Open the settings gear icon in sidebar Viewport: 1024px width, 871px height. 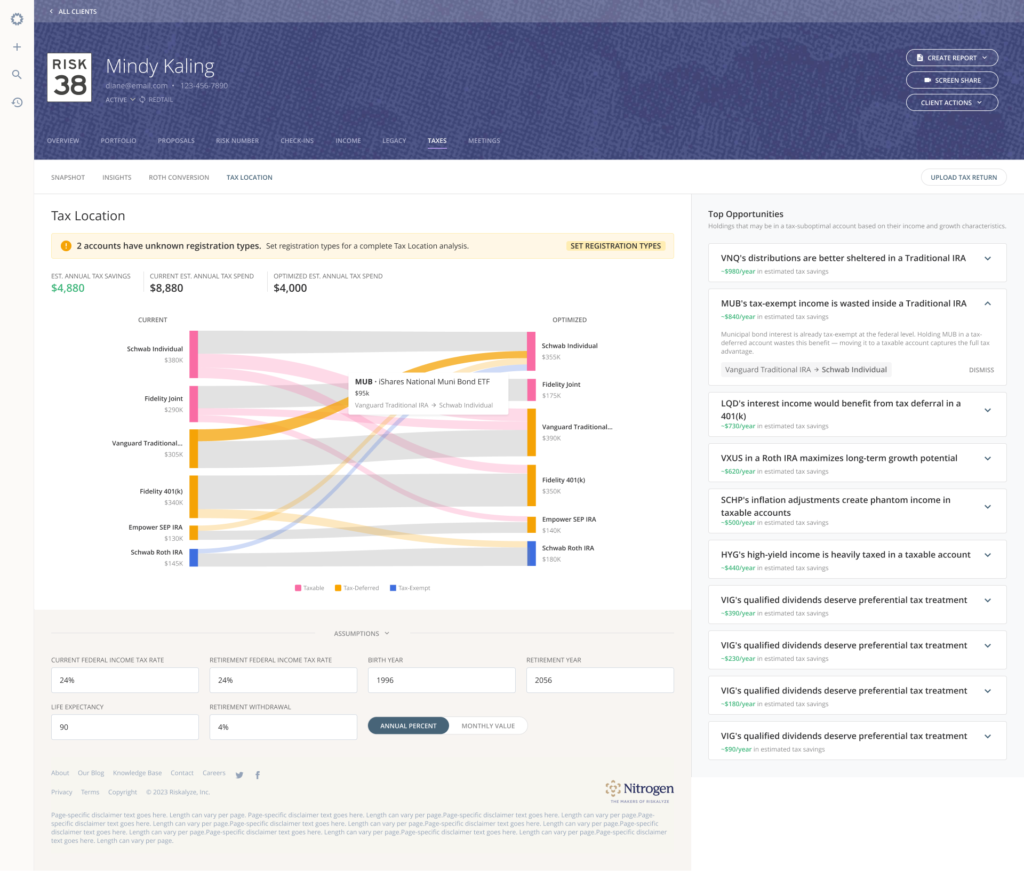click(x=17, y=19)
